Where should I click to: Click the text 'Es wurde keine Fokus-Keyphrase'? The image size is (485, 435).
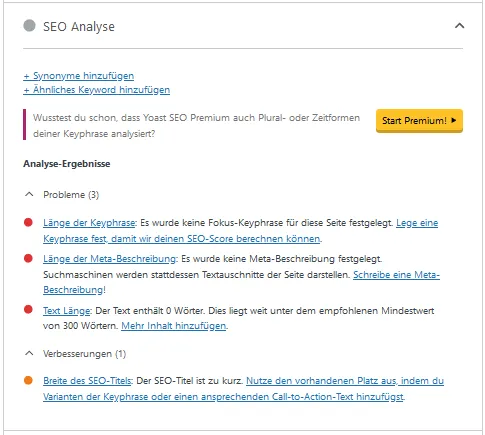(212, 223)
